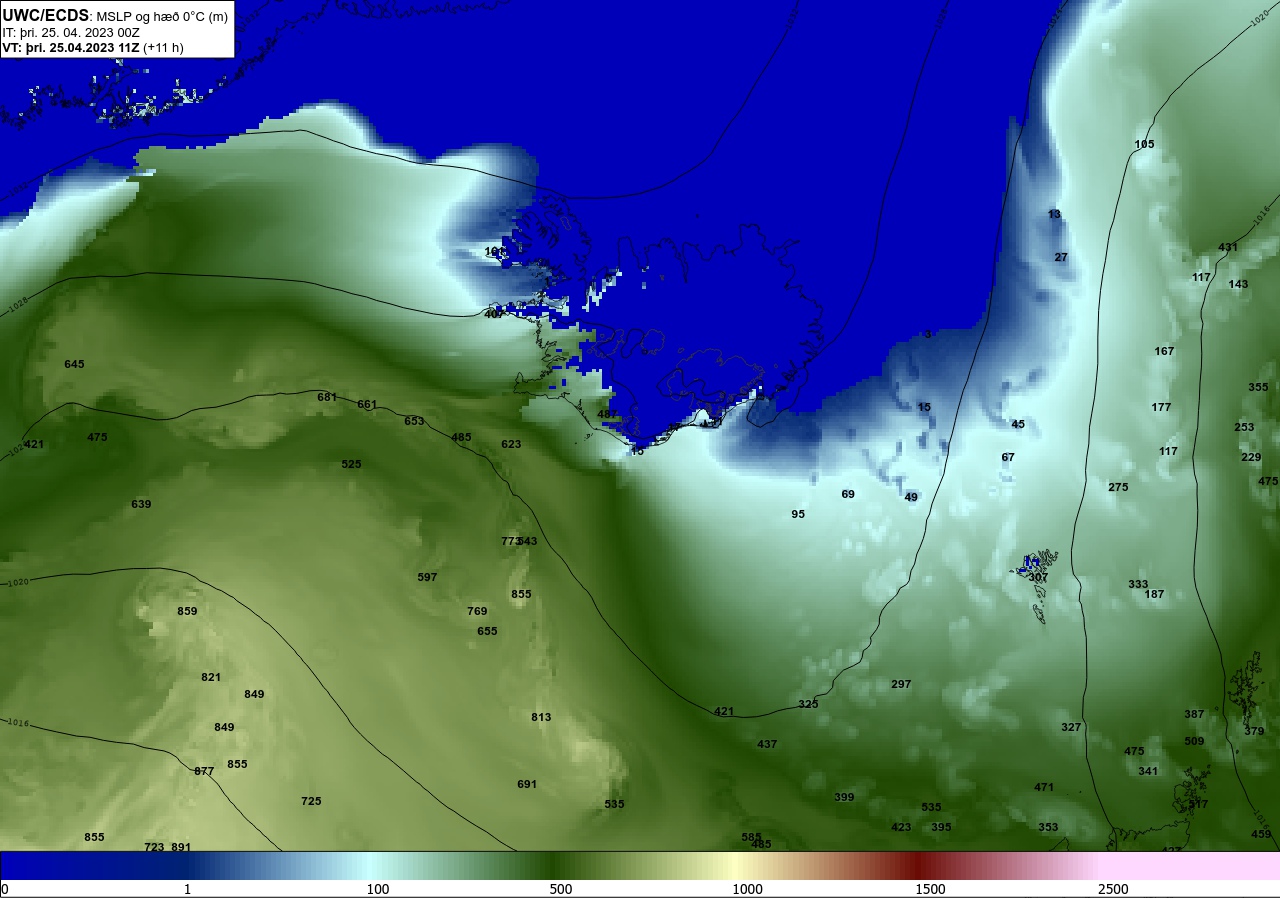
Task: Click the map value 813
Action: [x=541, y=717]
